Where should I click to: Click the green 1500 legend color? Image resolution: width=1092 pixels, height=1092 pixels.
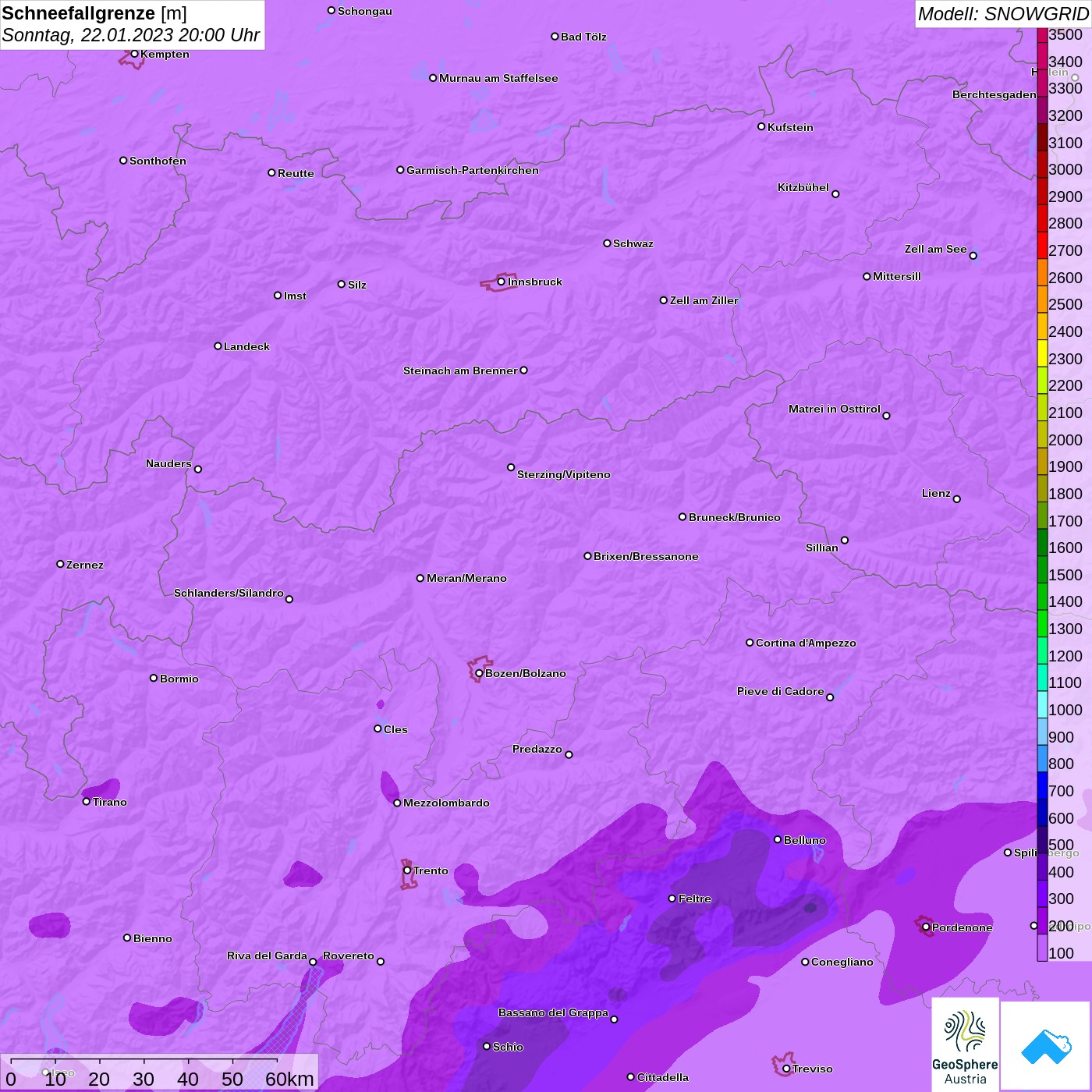[x=1042, y=569]
